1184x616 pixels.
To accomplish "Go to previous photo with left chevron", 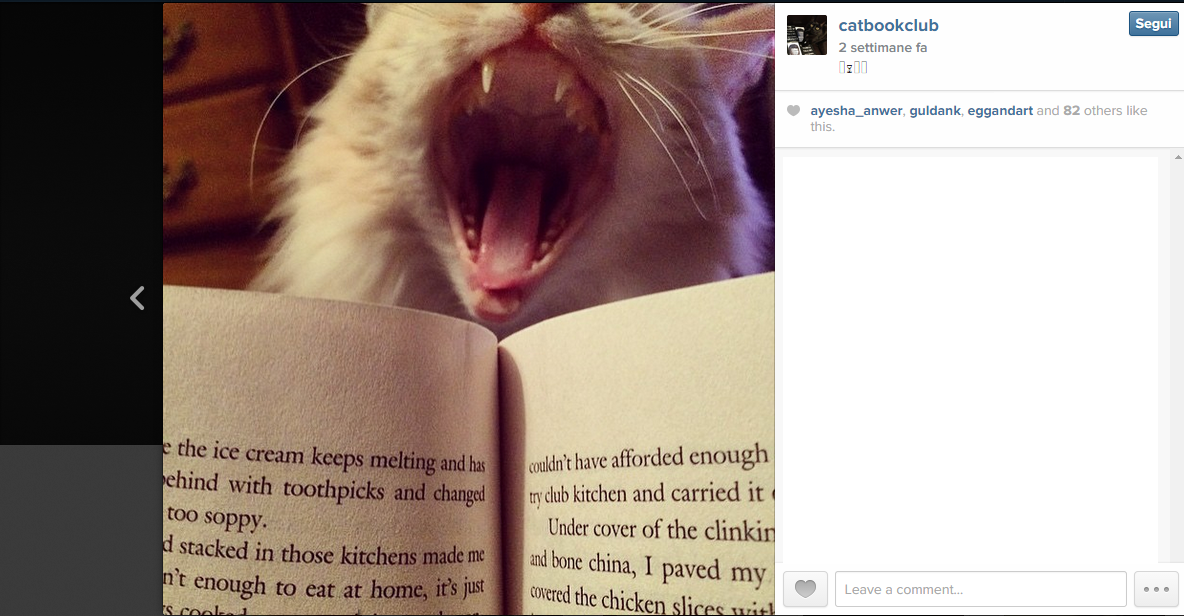I will pyautogui.click(x=137, y=298).
